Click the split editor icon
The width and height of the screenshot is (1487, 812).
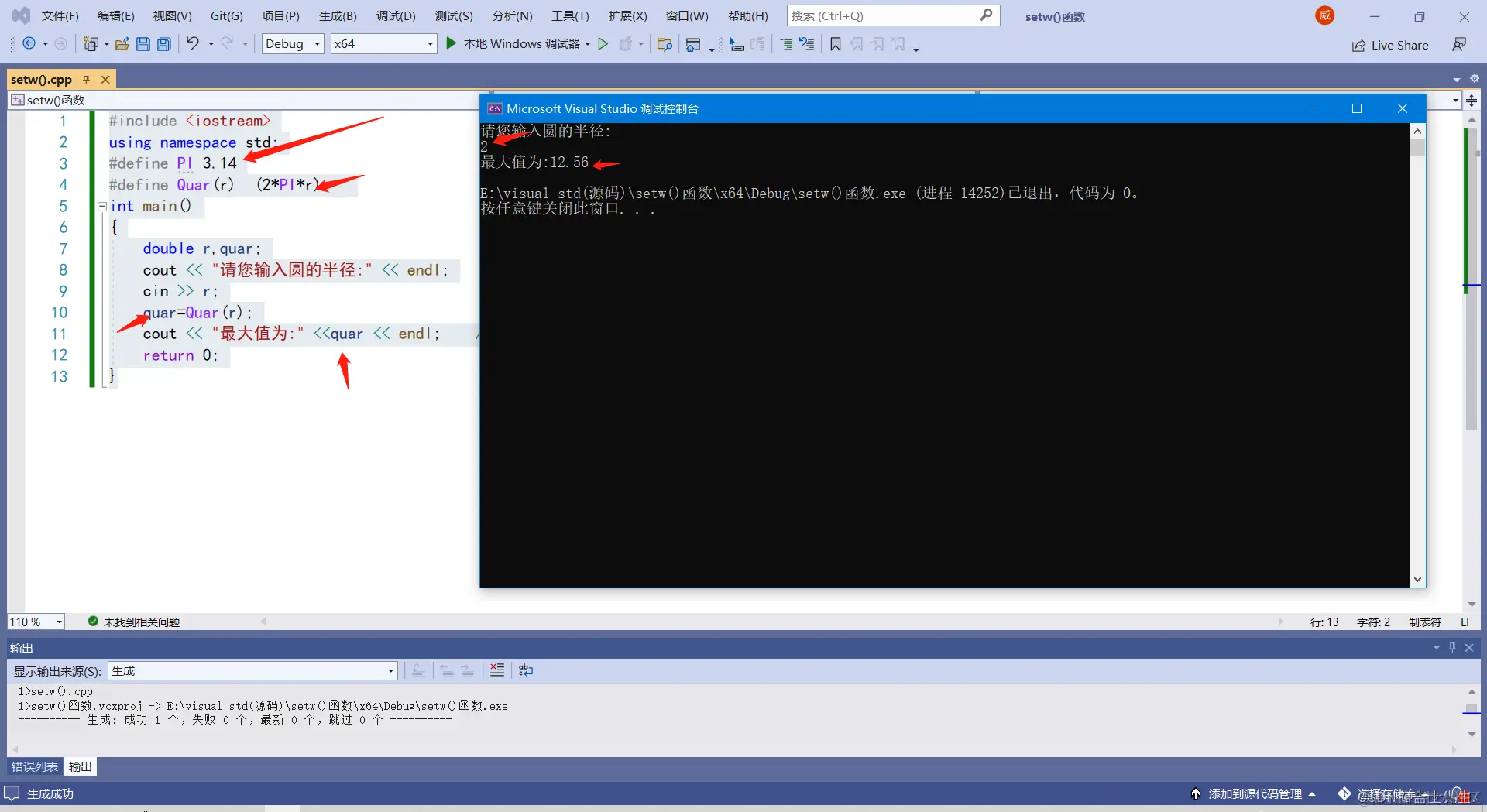[1472, 101]
